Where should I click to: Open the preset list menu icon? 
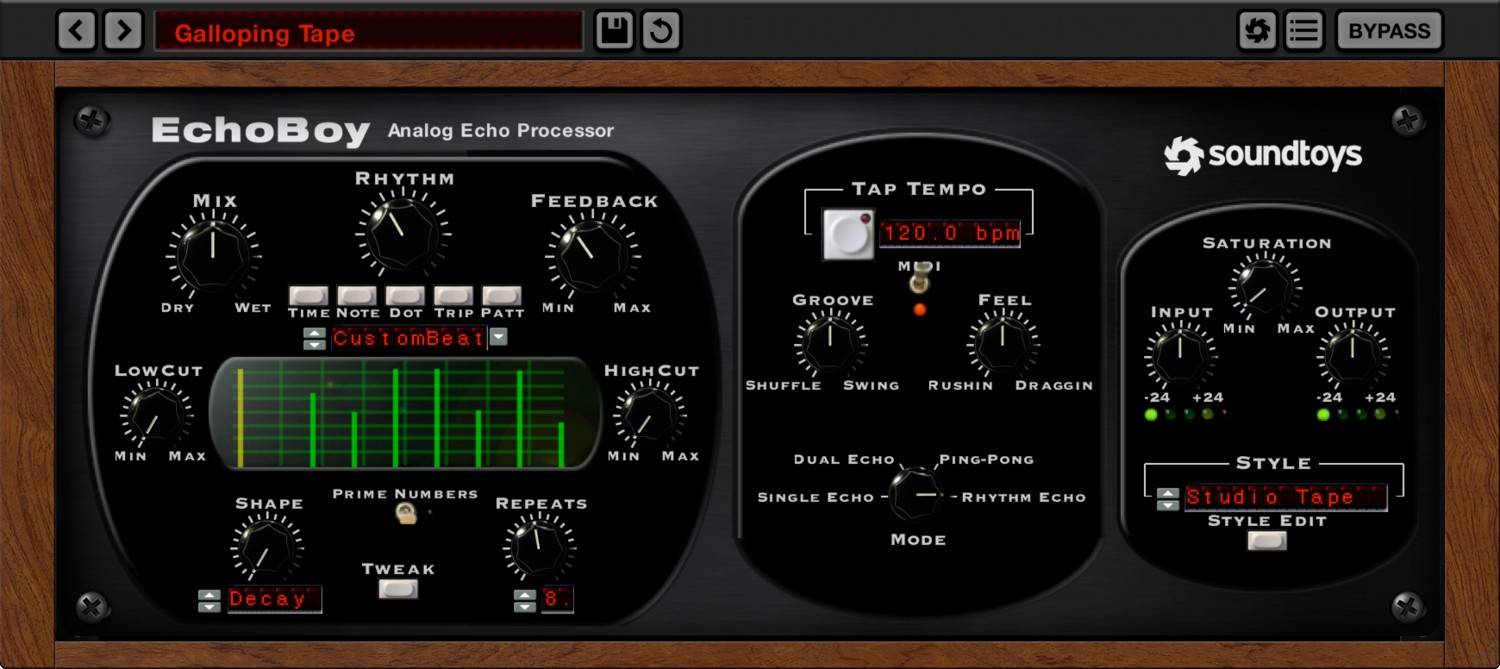(1303, 31)
